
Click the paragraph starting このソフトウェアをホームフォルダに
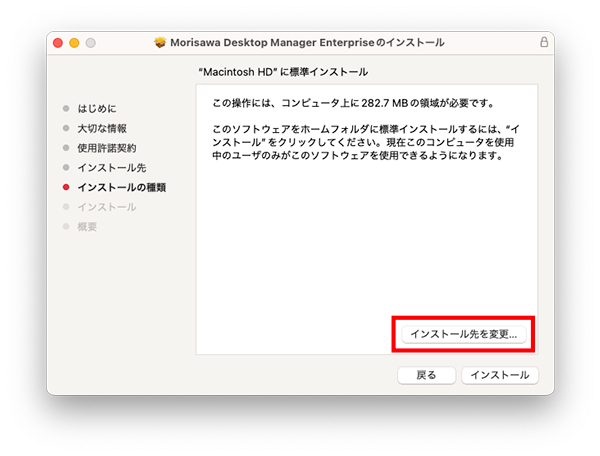(365, 142)
